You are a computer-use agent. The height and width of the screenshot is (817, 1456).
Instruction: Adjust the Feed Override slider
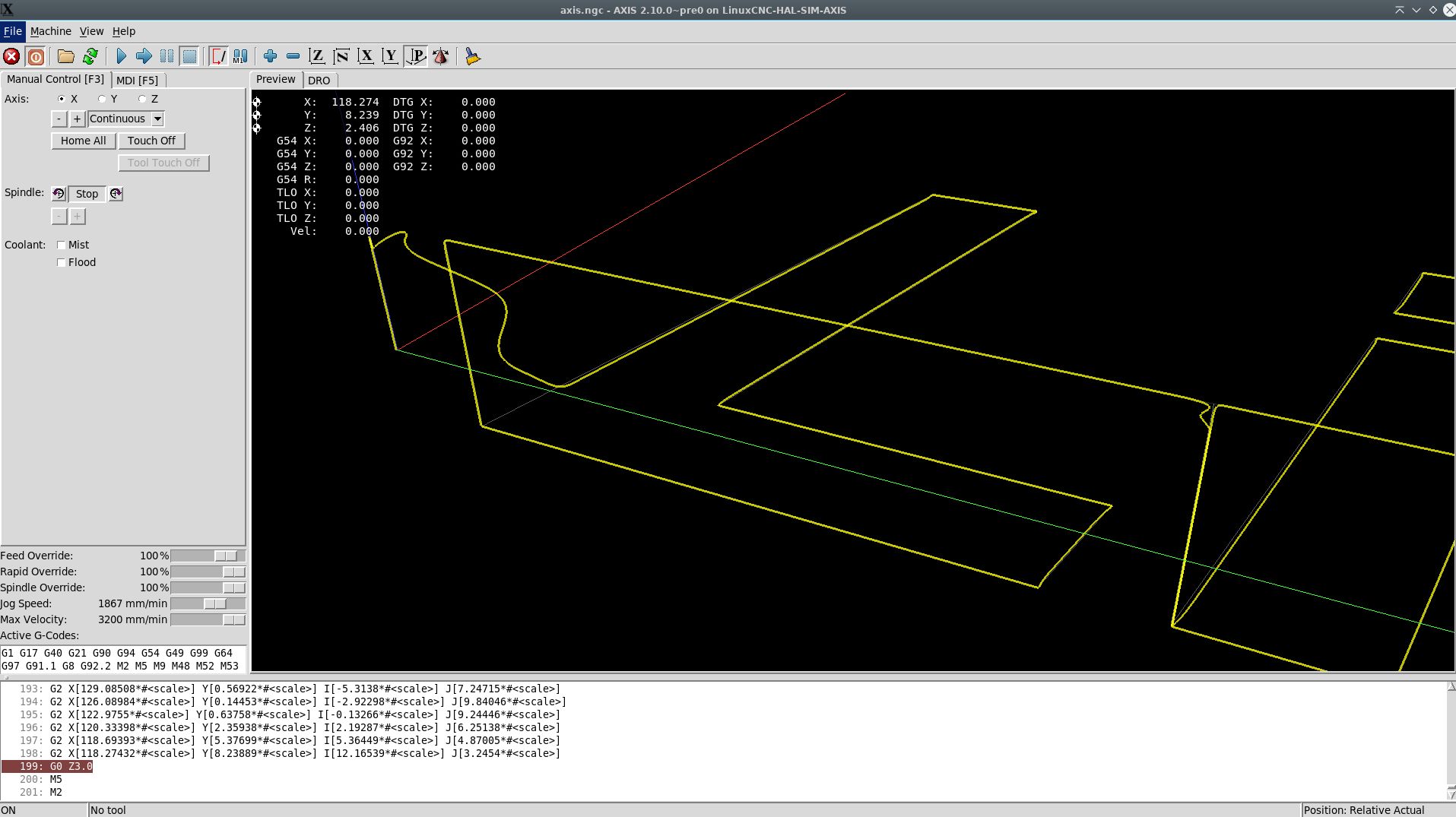pos(208,556)
